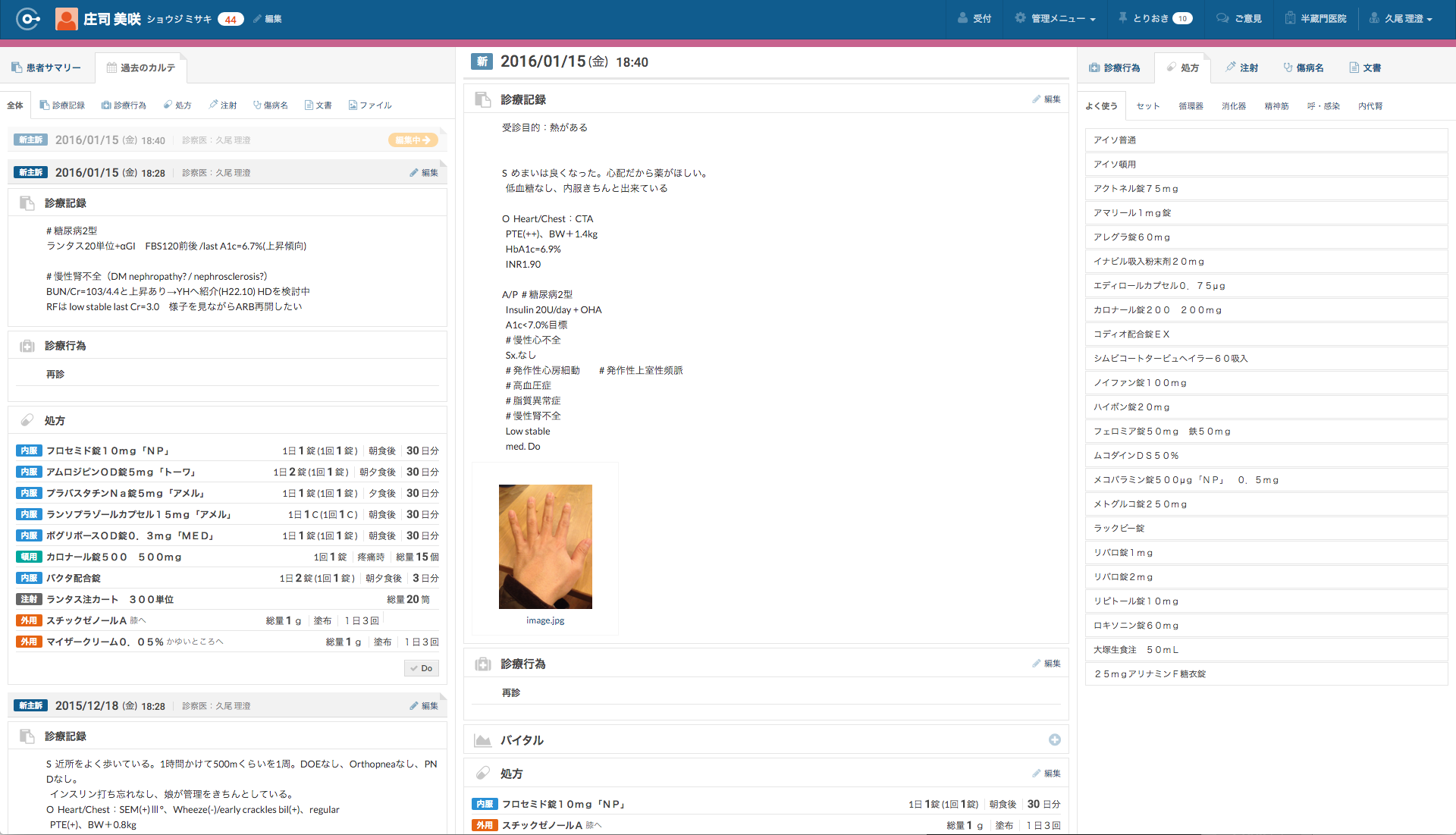Click the Do button under the prescription list
Image resolution: width=1456 pixels, height=835 pixels.
click(x=421, y=668)
